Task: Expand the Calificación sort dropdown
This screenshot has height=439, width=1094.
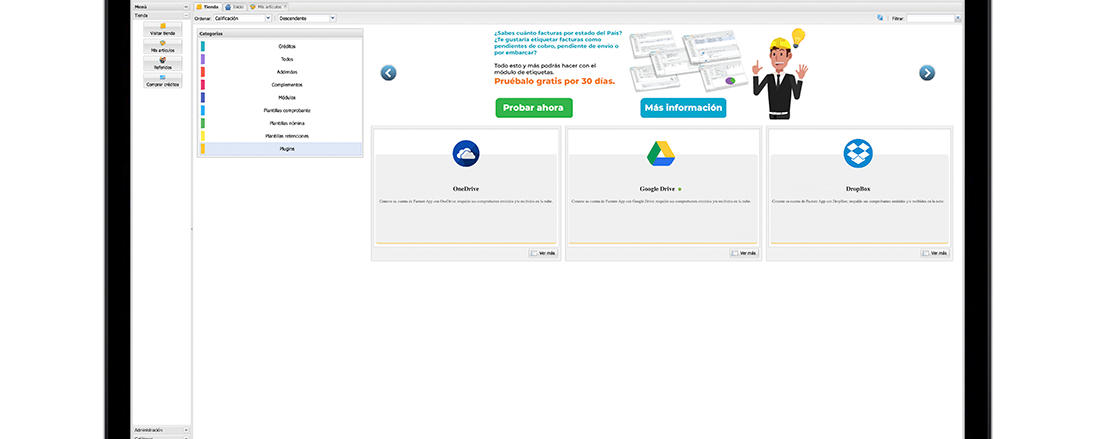Action: coord(267,18)
